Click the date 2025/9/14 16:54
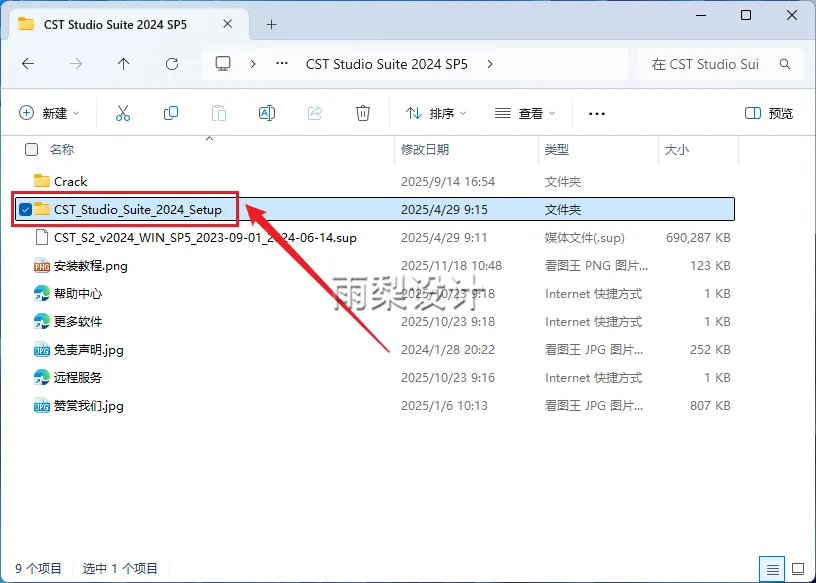The height and width of the screenshot is (583, 816). click(x=448, y=182)
